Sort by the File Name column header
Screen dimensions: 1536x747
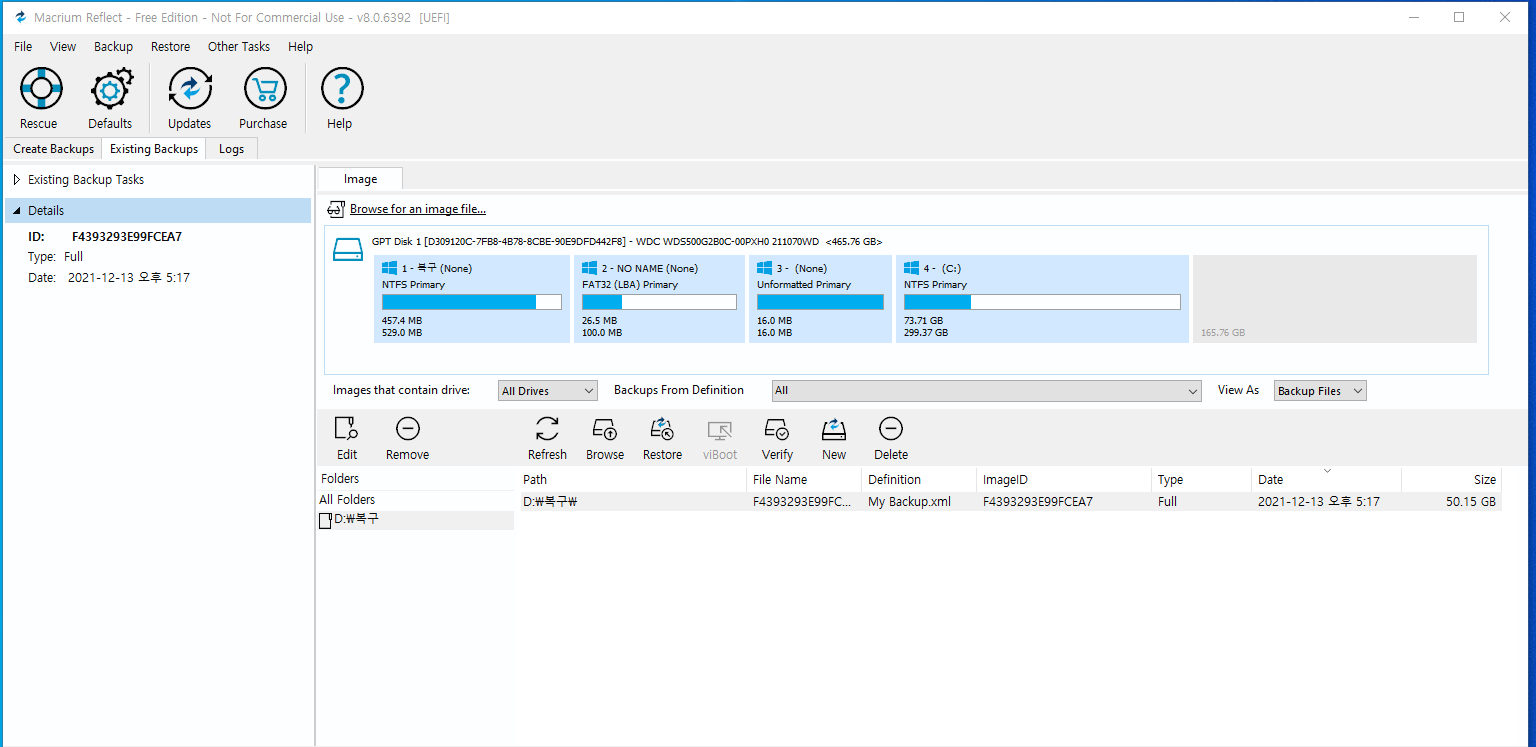805,480
